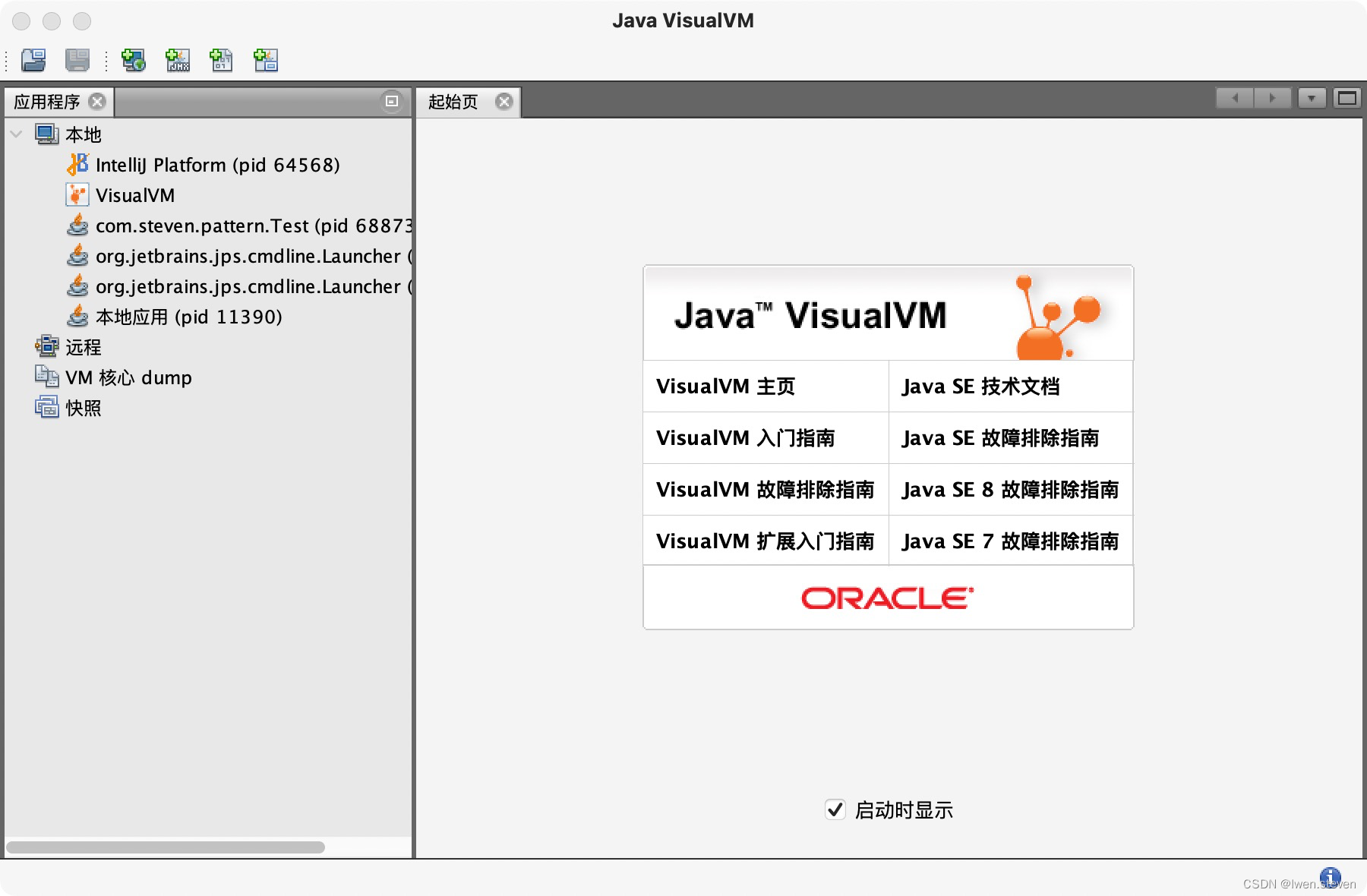The image size is (1367, 896).
Task: Click the Java icon beside com.steven.pattern.Test
Action: pyautogui.click(x=77, y=225)
